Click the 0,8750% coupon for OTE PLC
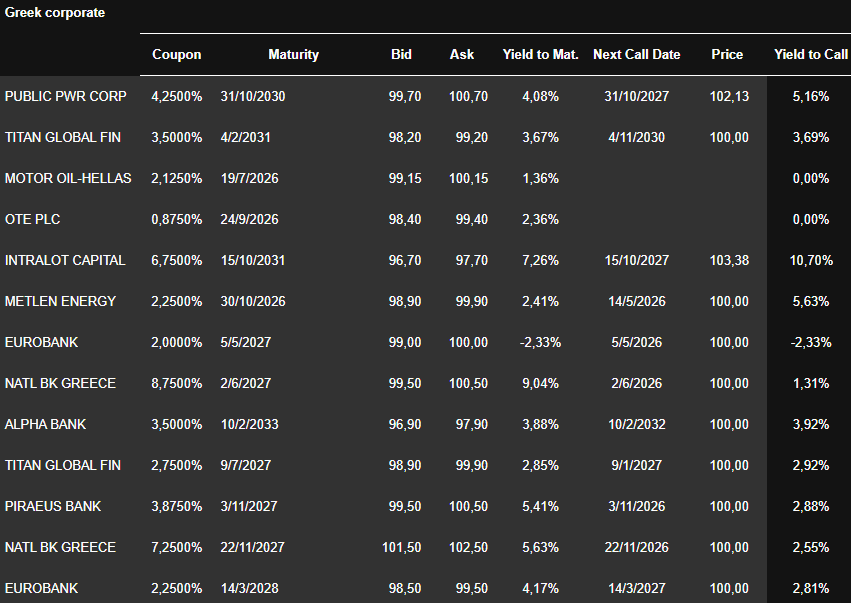This screenshot has width=851, height=603. (x=176, y=219)
